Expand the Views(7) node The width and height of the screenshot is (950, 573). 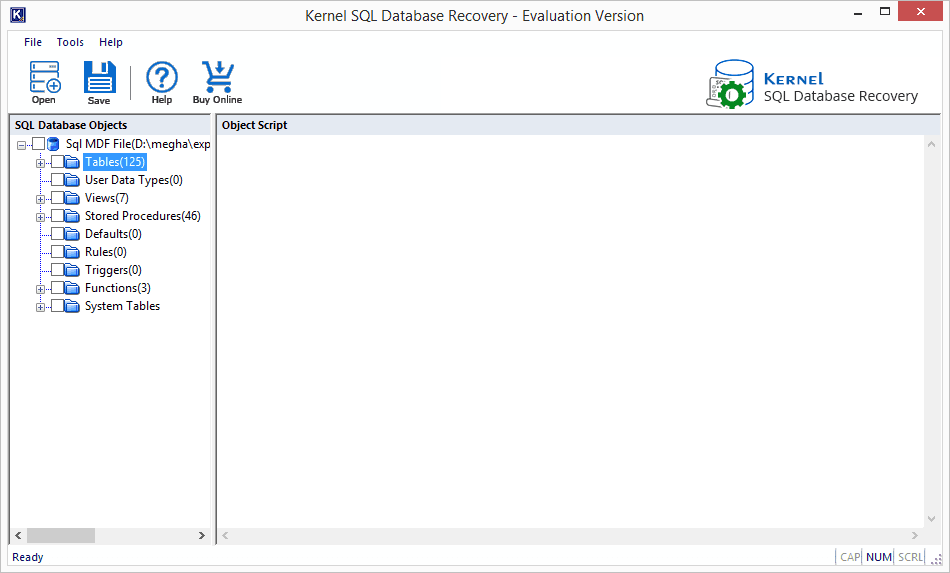coord(41,199)
